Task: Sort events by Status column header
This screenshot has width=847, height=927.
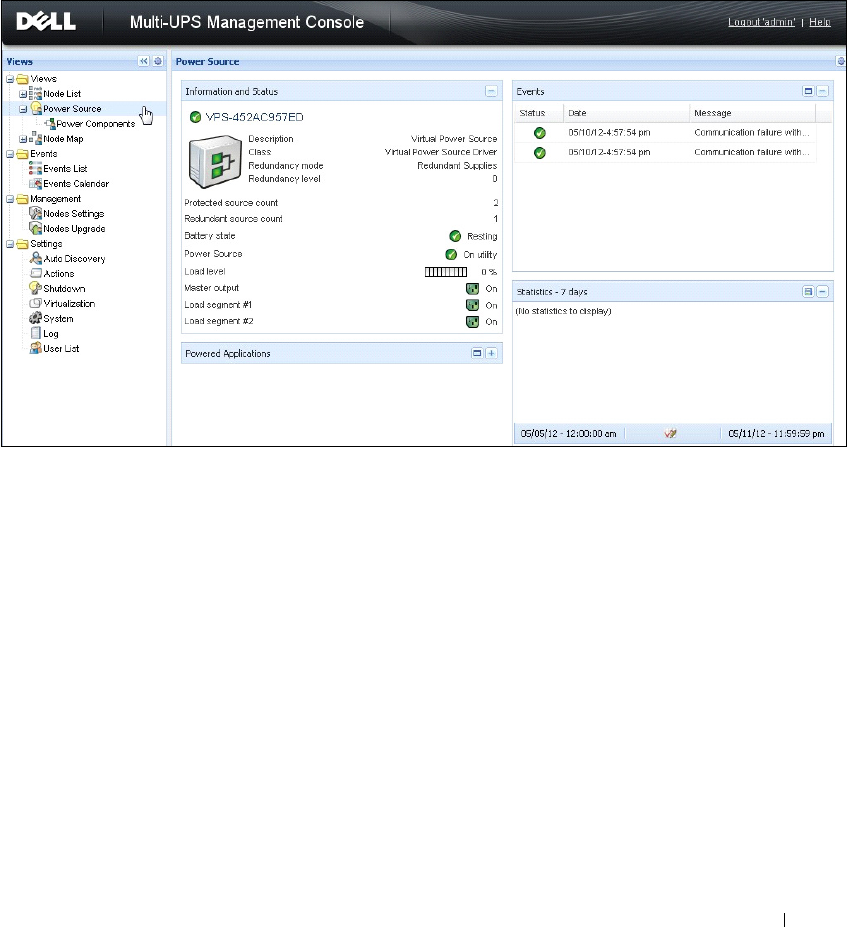Action: (x=538, y=113)
